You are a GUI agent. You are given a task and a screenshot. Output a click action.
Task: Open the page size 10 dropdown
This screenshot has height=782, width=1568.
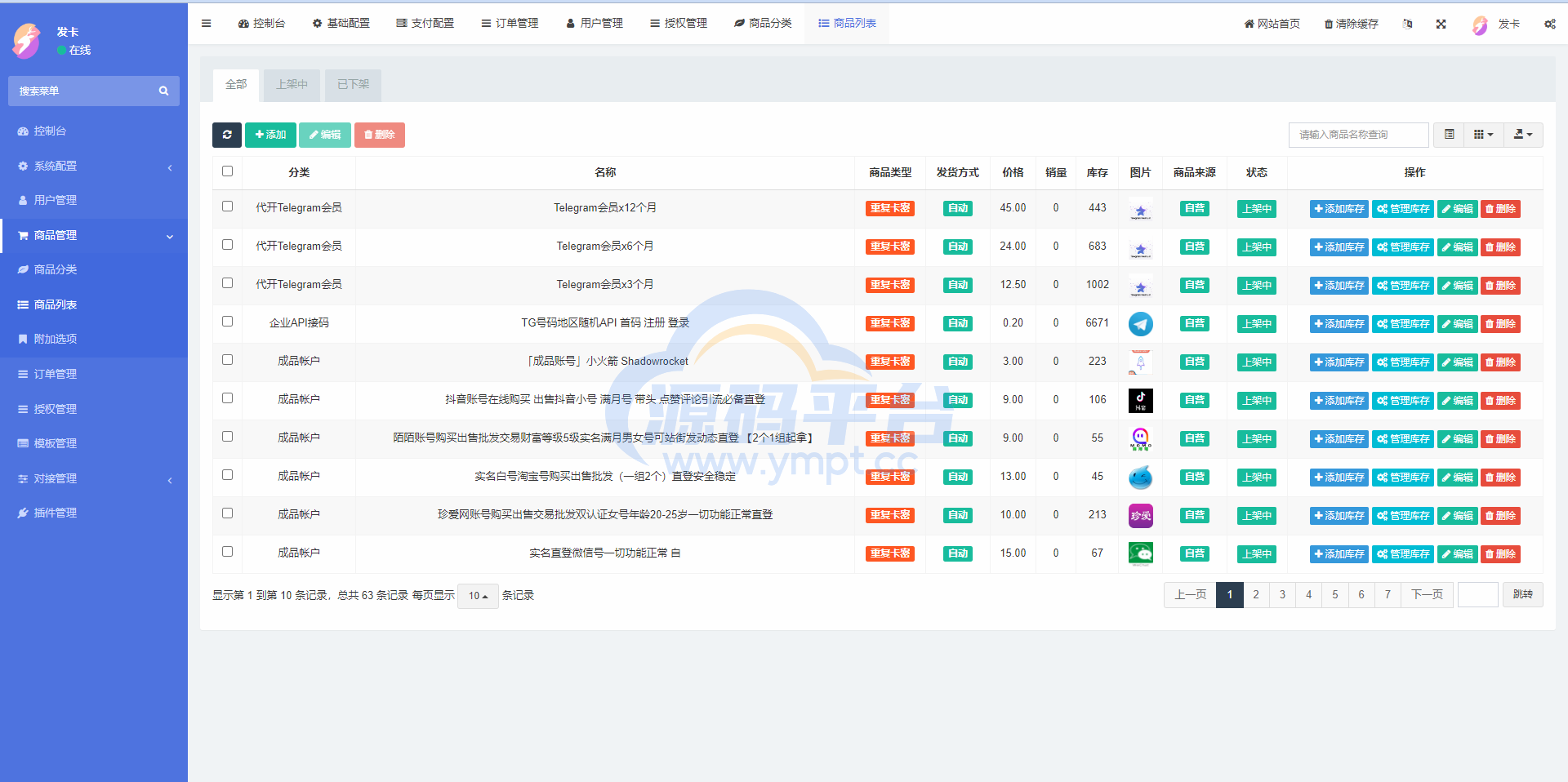478,596
